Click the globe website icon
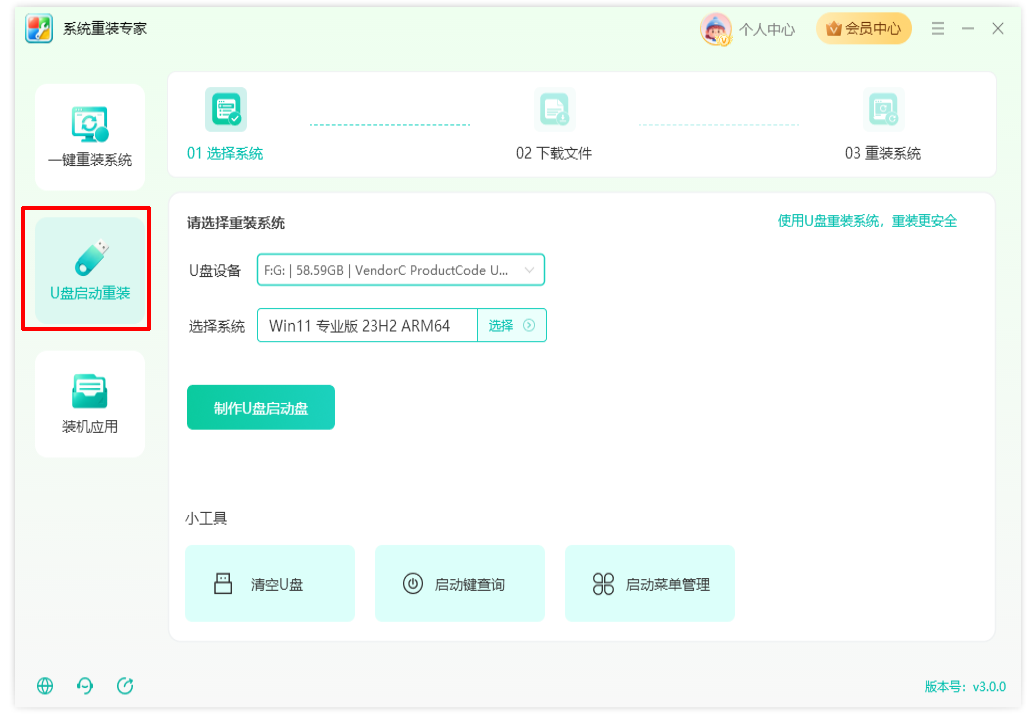Image resolution: width=1033 pixels, height=721 pixels. click(45, 686)
